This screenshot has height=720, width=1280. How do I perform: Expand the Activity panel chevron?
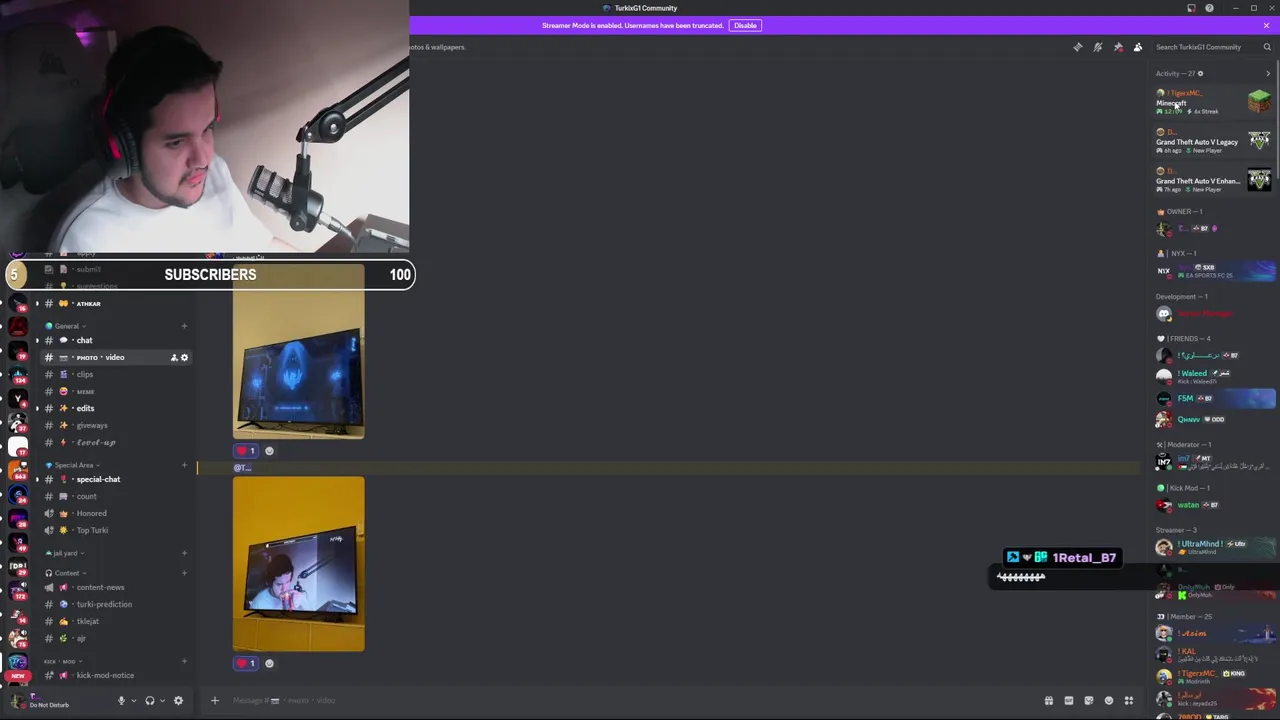pos(1268,73)
